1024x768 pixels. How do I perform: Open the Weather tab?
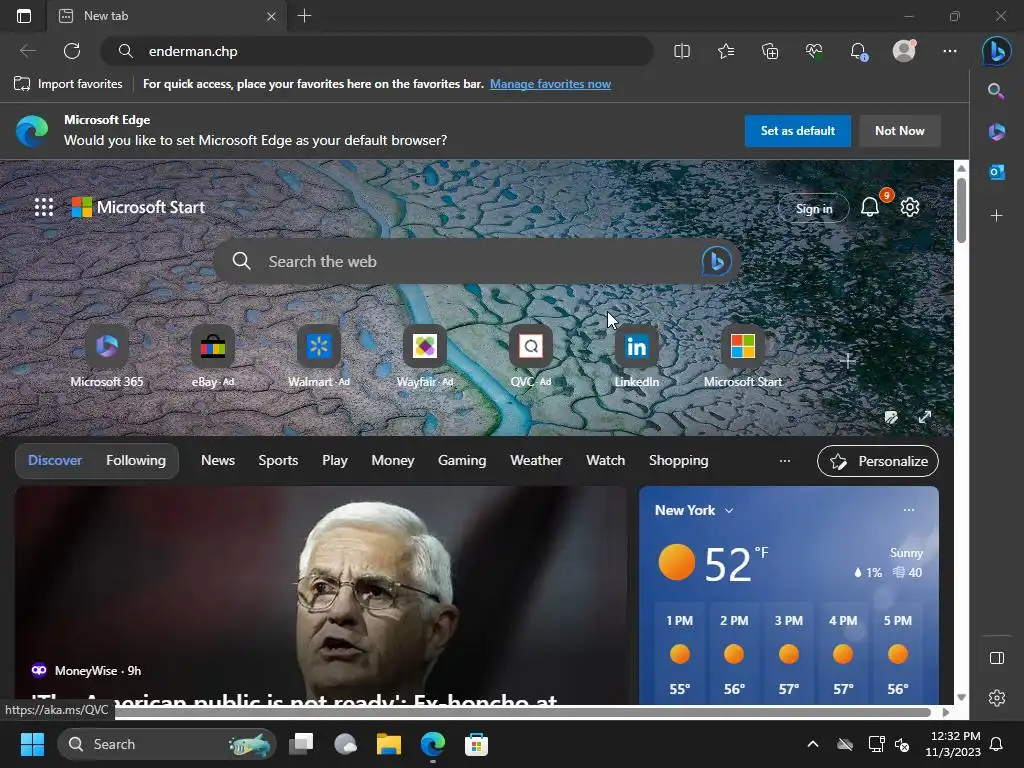[536, 460]
